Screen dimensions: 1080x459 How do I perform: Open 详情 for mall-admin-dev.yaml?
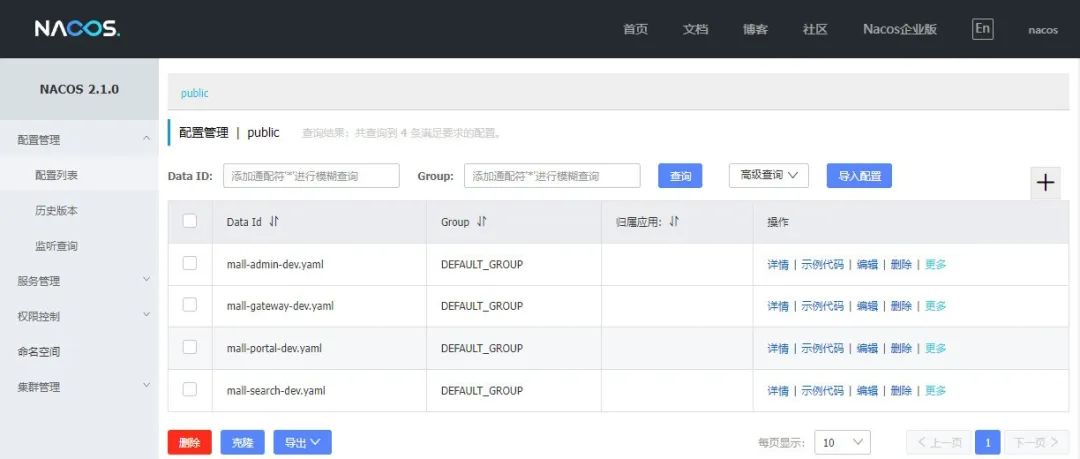778,265
